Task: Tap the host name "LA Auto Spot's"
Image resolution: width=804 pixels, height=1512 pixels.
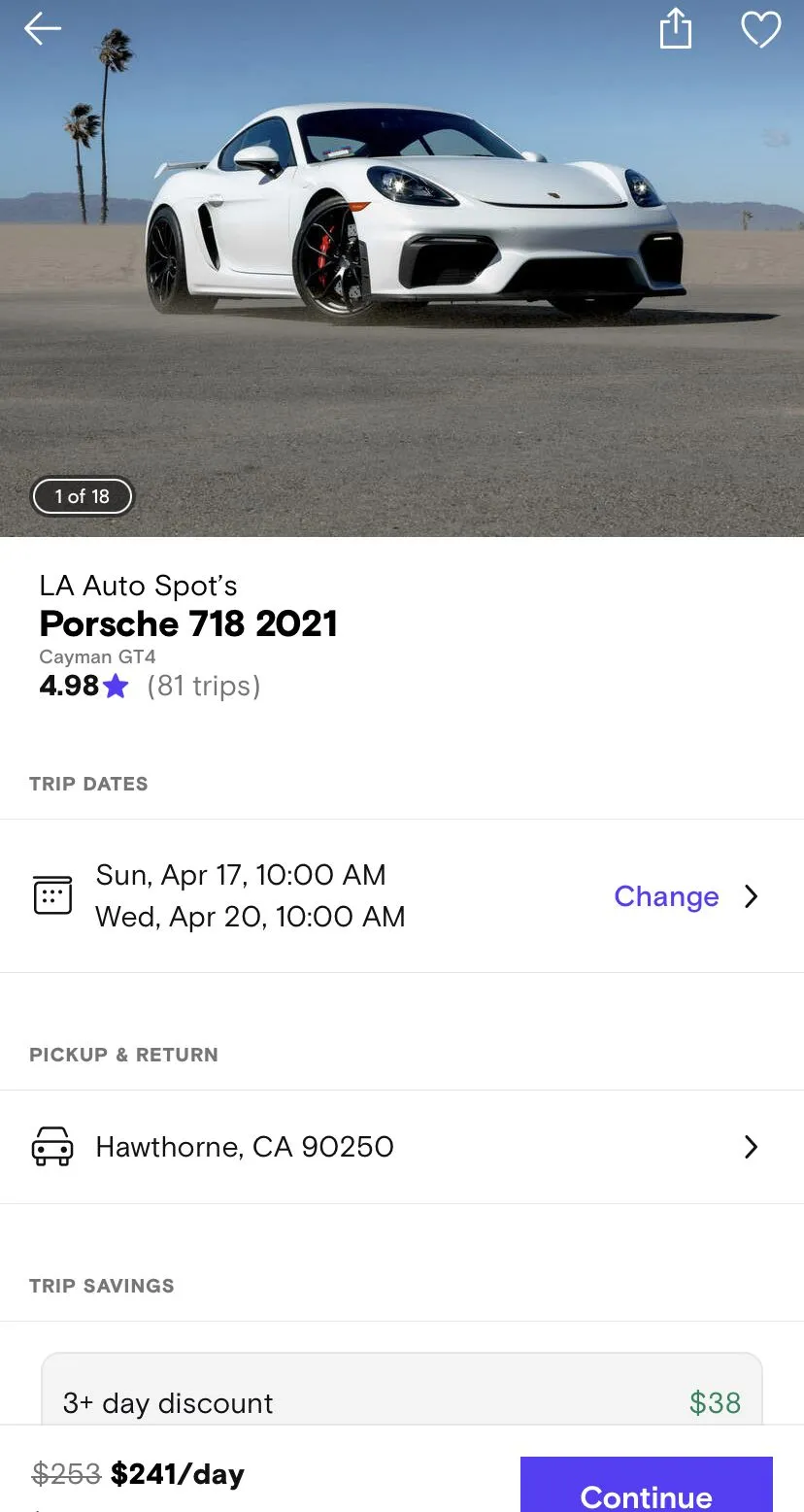Action: pyautogui.click(x=138, y=586)
